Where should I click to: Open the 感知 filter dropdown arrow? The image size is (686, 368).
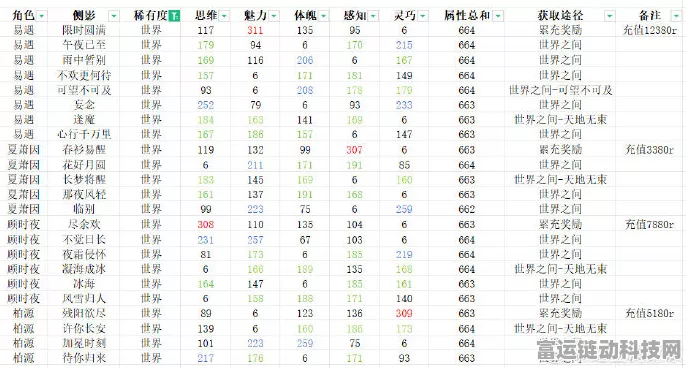373,16
